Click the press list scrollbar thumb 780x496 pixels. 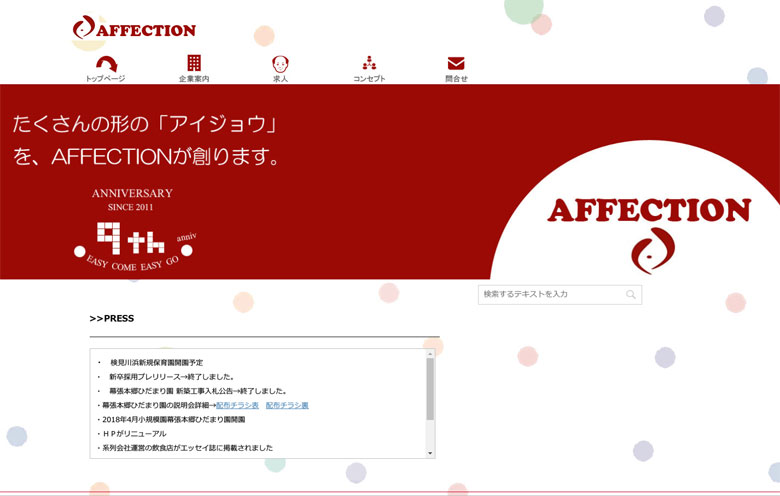(x=430, y=388)
